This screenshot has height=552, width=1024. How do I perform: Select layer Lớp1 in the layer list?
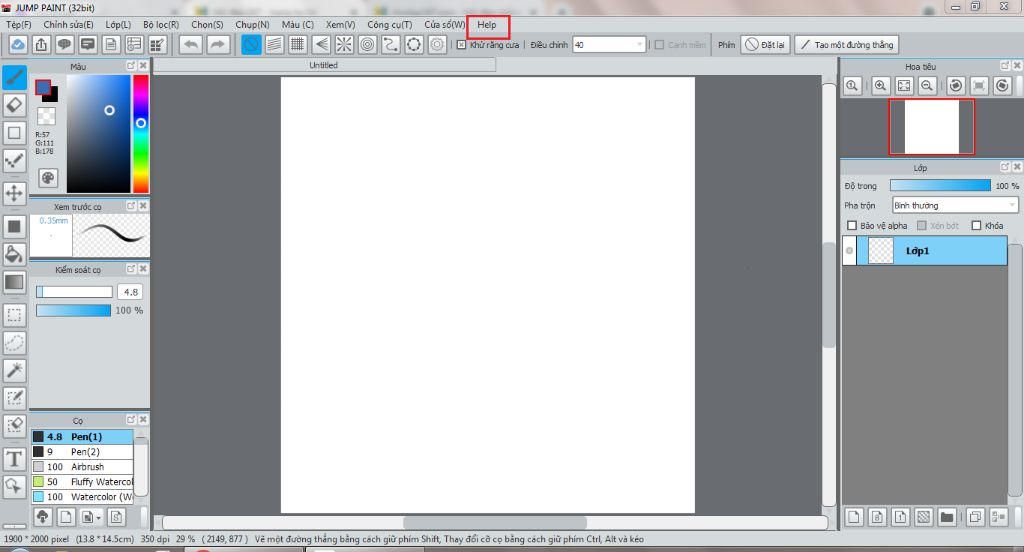[x=925, y=250]
